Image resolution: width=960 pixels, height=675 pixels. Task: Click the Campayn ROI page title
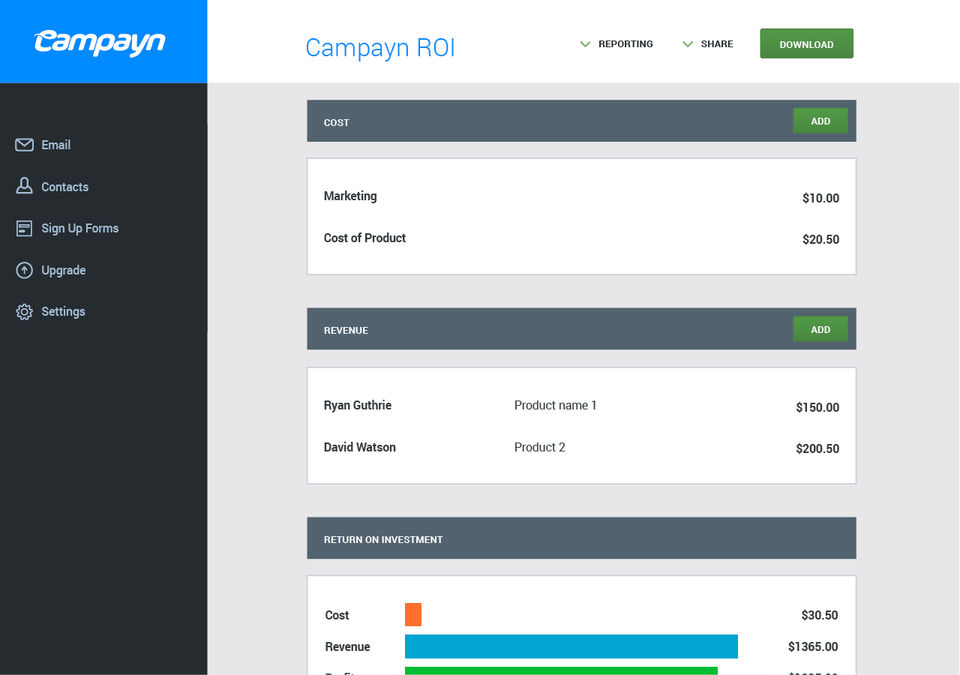[x=380, y=48]
